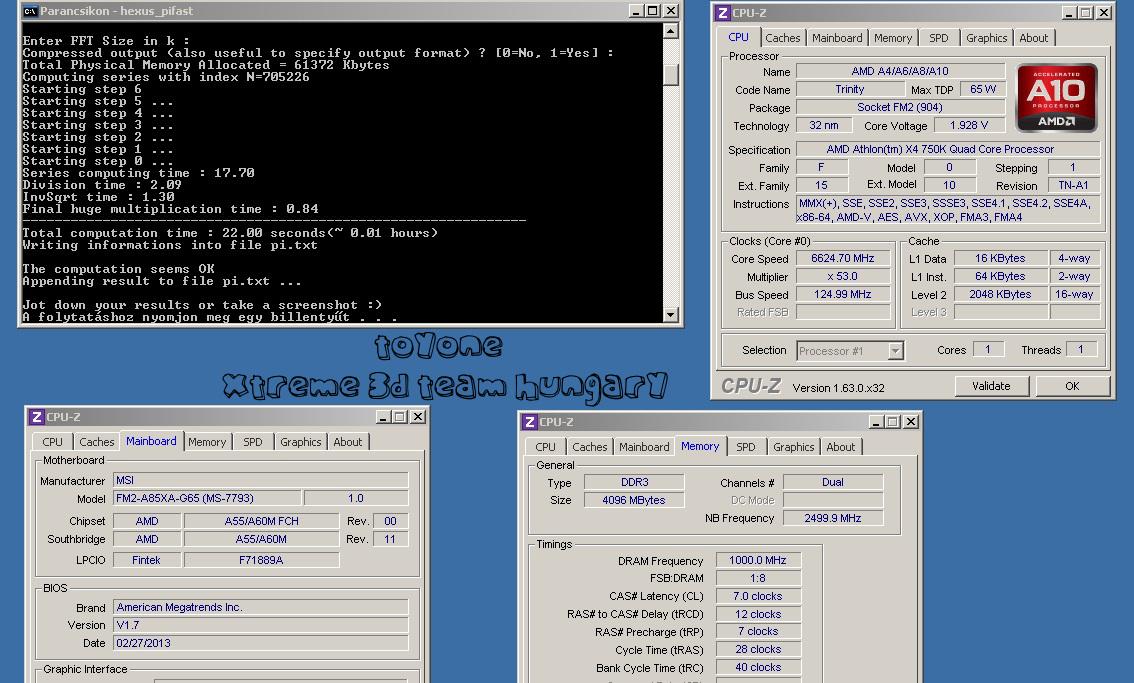Open the Caches tab in the CPU window

point(783,38)
